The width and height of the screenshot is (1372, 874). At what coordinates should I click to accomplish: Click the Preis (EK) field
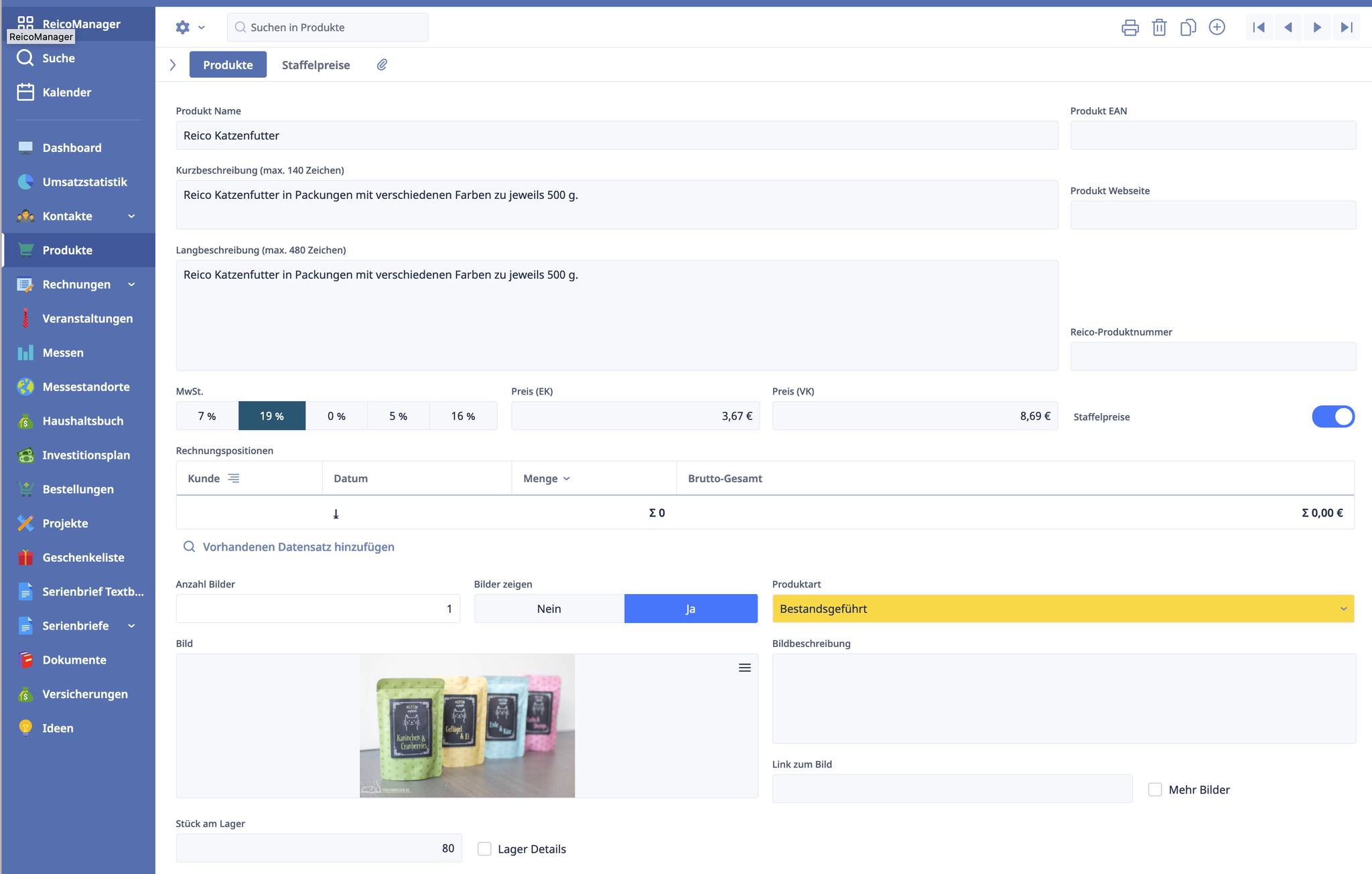(x=635, y=416)
